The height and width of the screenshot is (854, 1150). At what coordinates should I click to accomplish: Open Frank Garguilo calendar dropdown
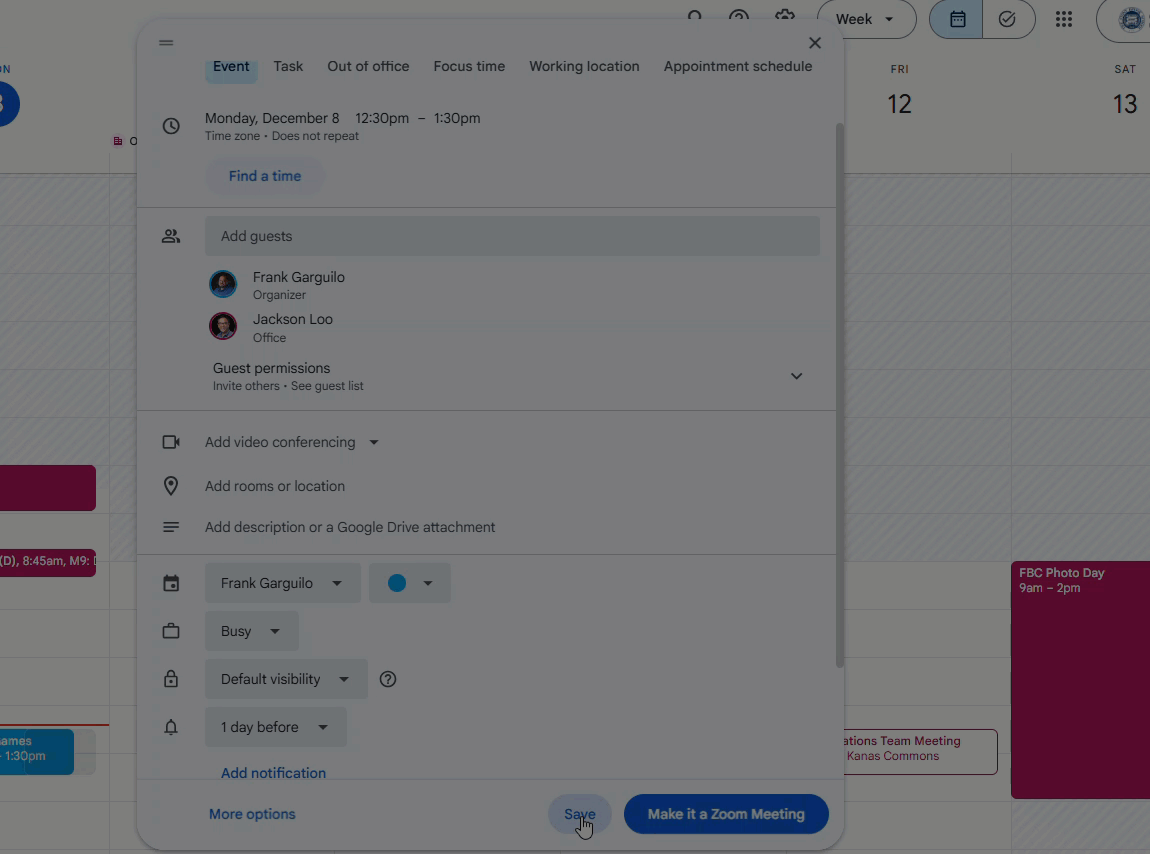click(282, 583)
